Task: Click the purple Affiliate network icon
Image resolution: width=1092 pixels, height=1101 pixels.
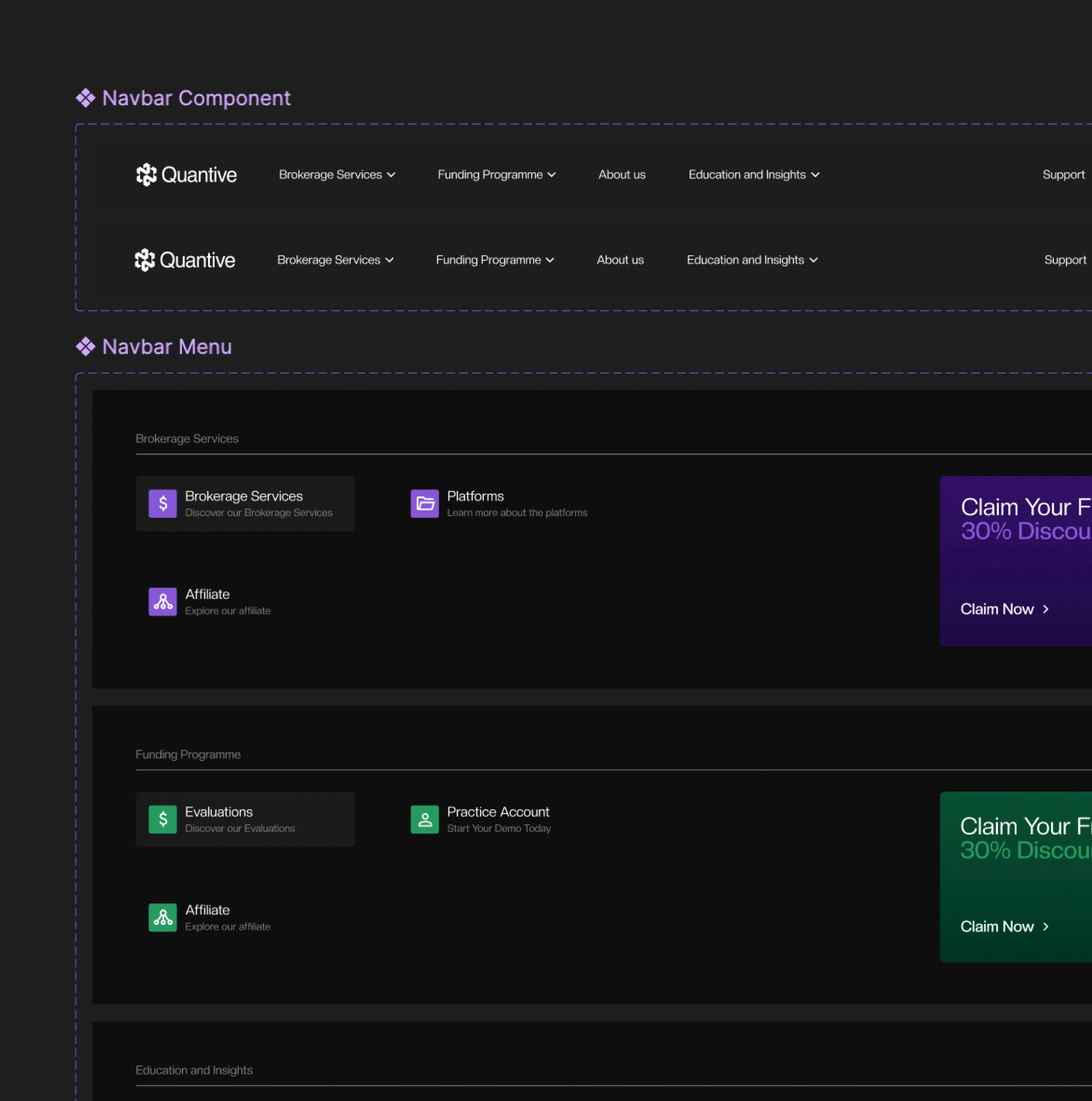Action: [162, 601]
